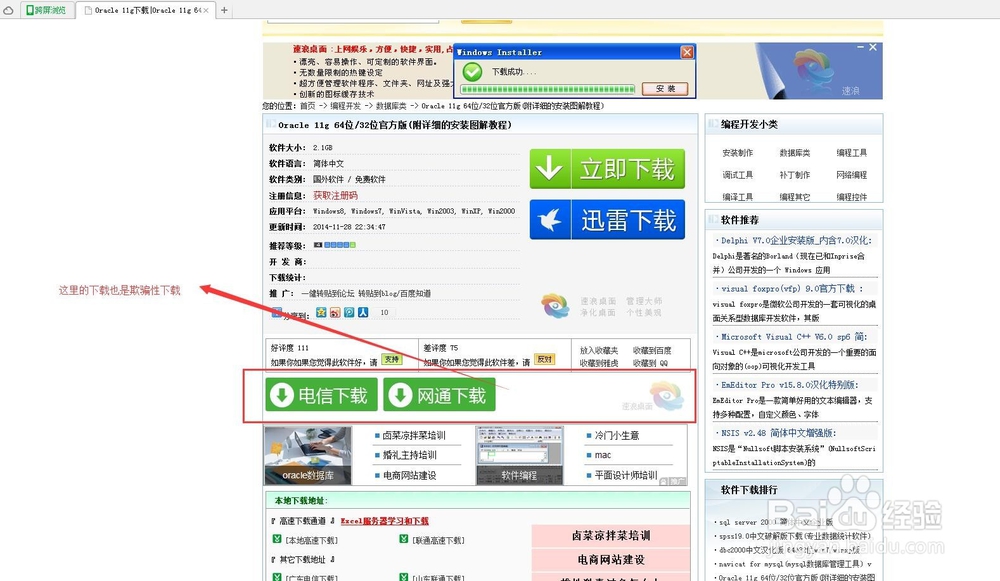Click 婚礼主持培训 ad link
Viewport: 1000px width, 581px height.
click(x=409, y=455)
